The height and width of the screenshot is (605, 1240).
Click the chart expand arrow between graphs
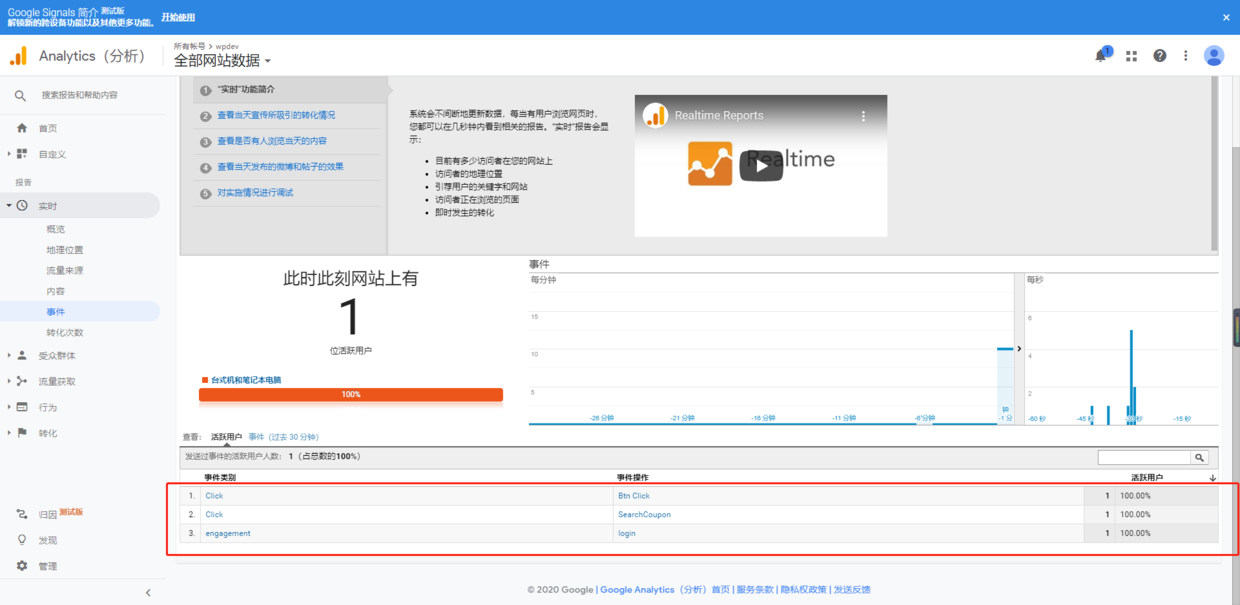(1019, 349)
